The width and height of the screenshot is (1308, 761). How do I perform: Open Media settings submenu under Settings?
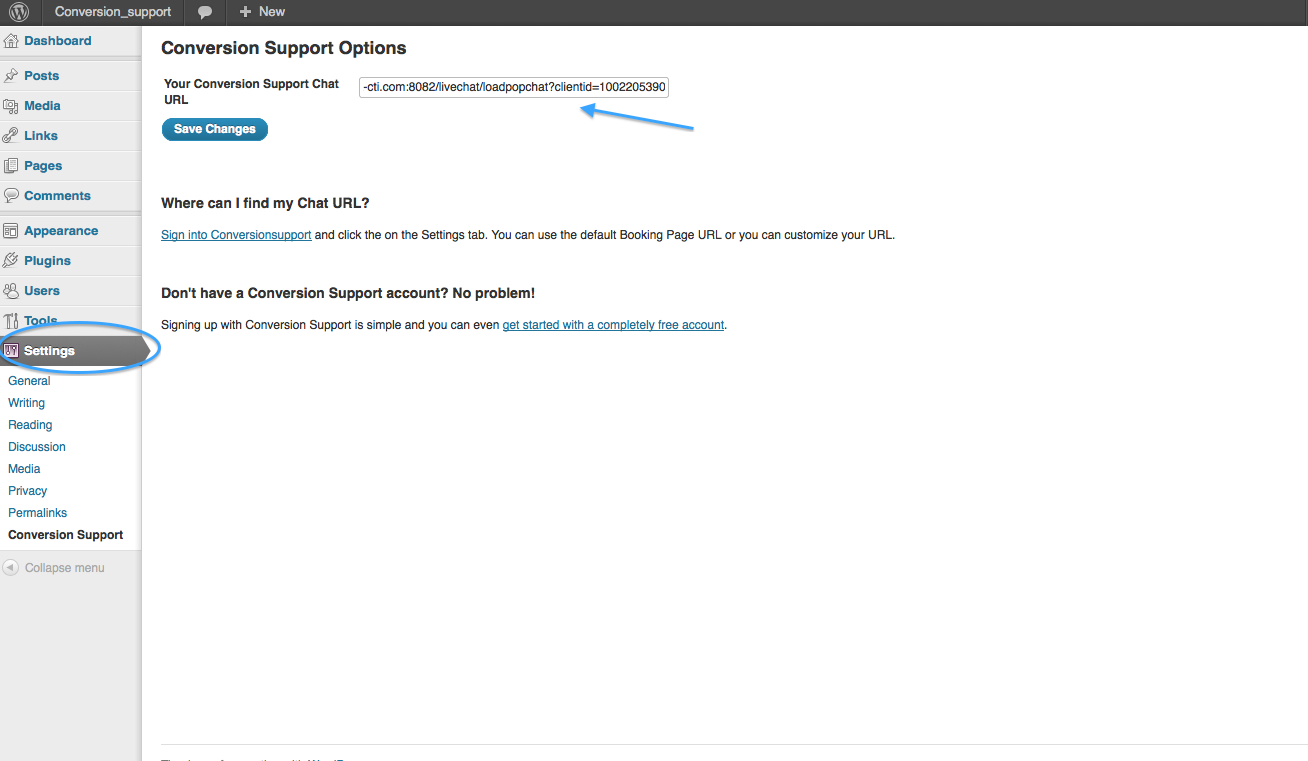[24, 469]
